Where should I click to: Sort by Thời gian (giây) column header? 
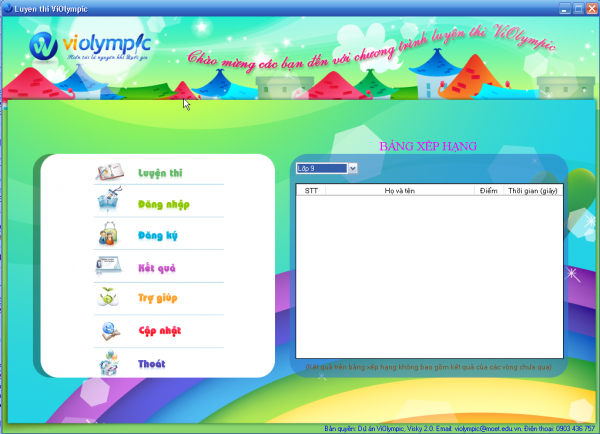coord(533,191)
